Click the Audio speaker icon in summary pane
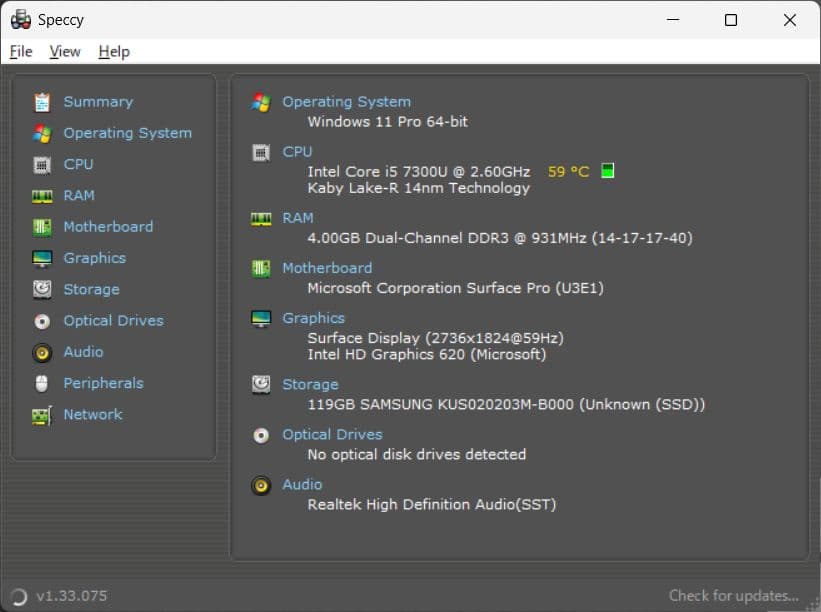This screenshot has width=821, height=612. tap(261, 485)
